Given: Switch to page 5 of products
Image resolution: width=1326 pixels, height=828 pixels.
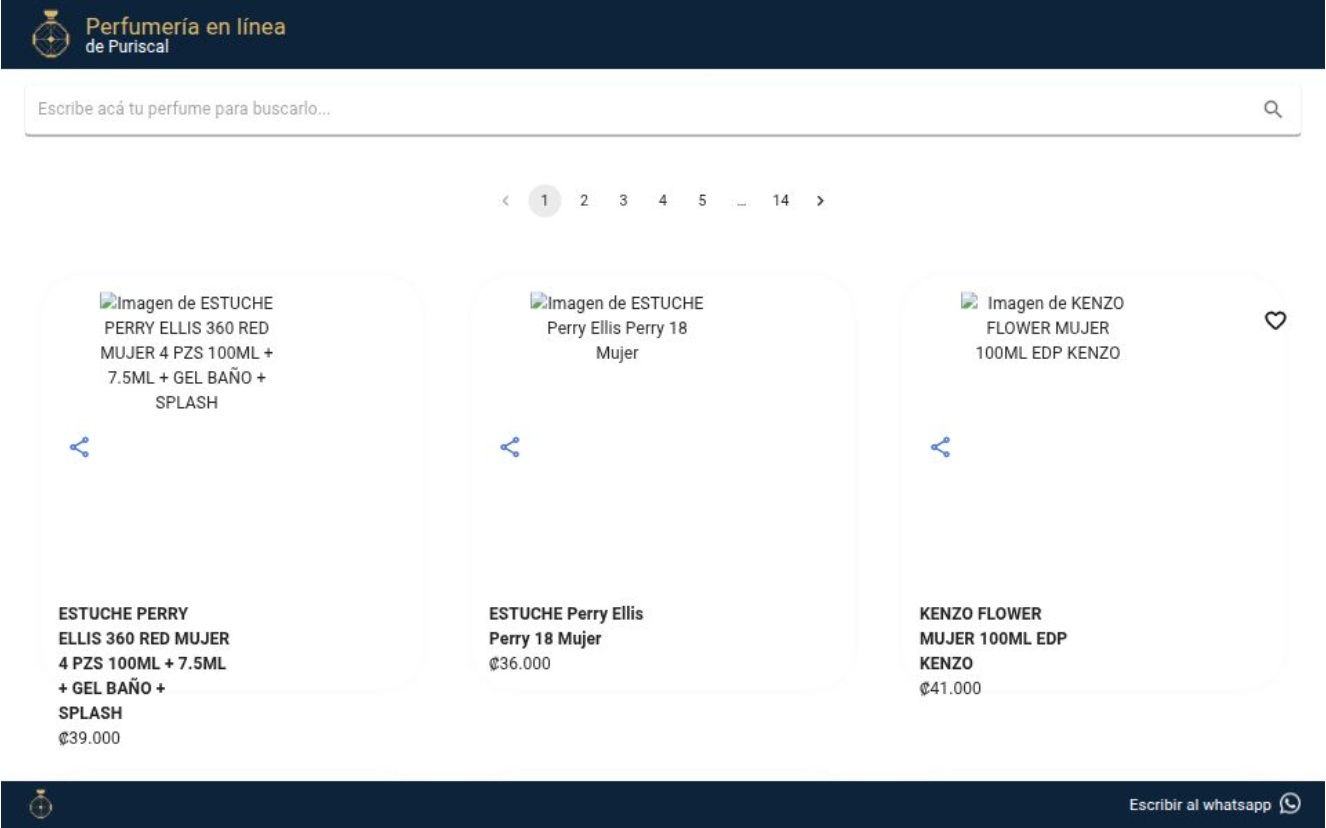Looking at the screenshot, I should 702,201.
